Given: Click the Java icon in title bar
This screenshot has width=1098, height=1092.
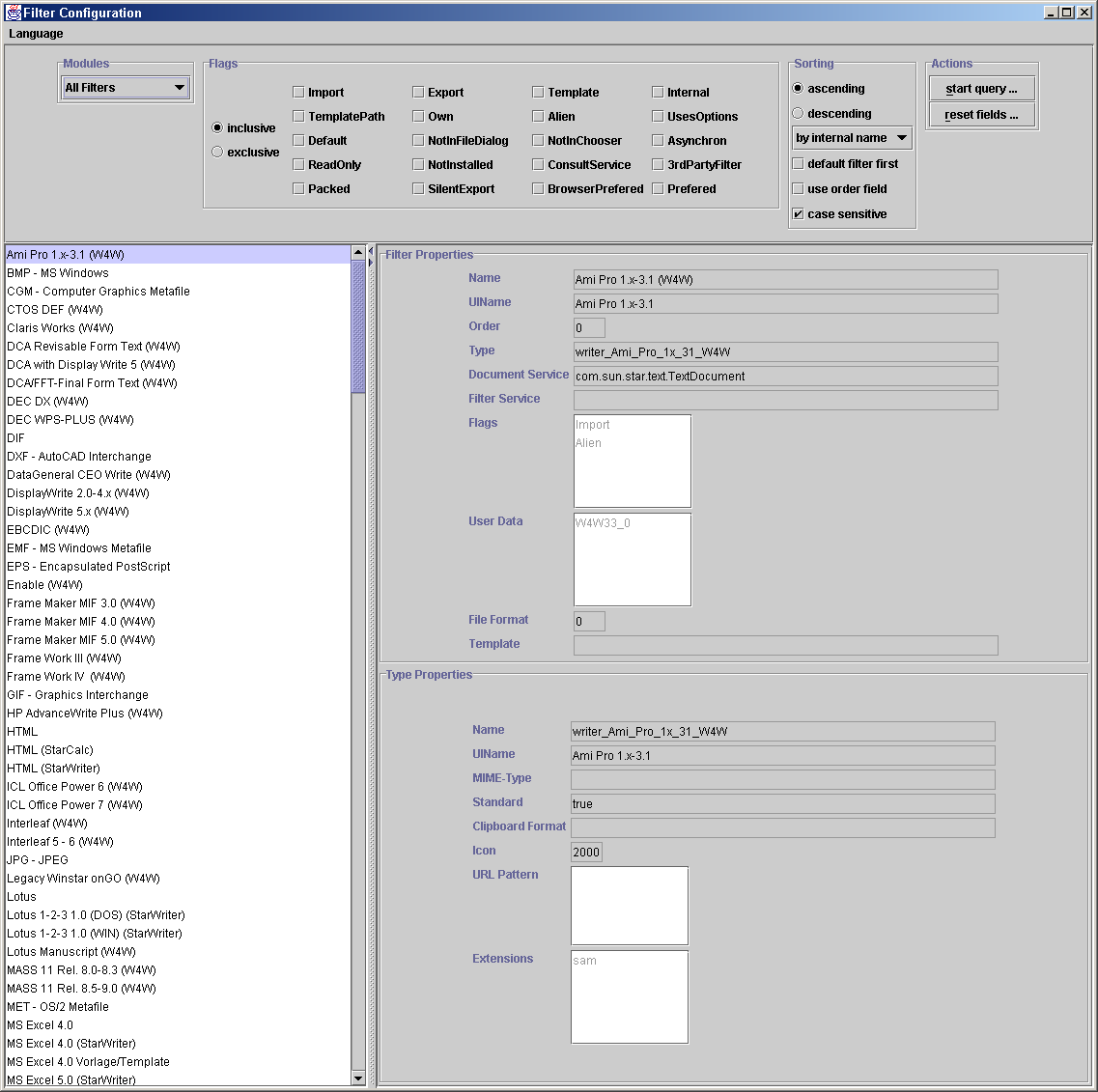Looking at the screenshot, I should [x=14, y=13].
